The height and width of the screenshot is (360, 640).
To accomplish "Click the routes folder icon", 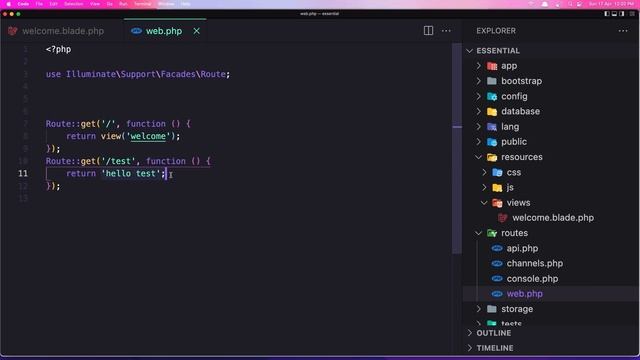I will 492,233.
